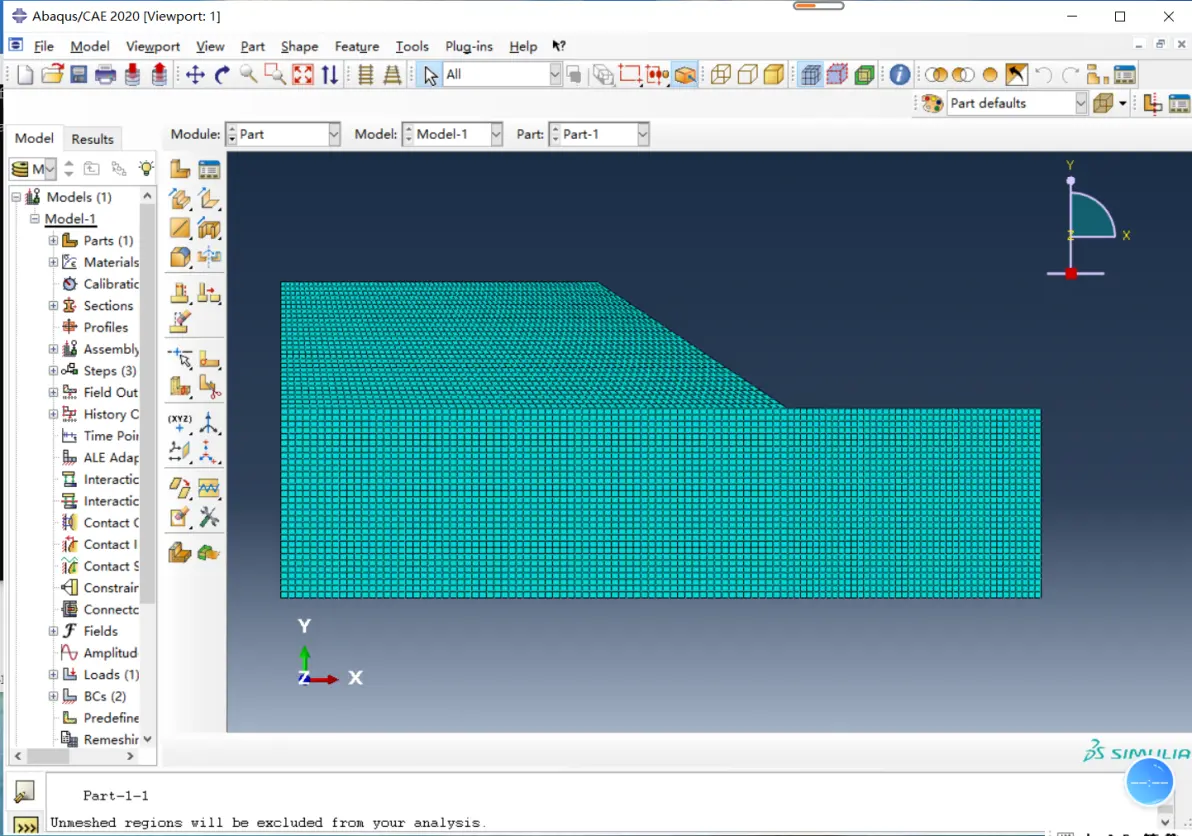The image size is (1192, 836).
Task: Click the Create Datum Point XYZ tool
Action: (180, 423)
